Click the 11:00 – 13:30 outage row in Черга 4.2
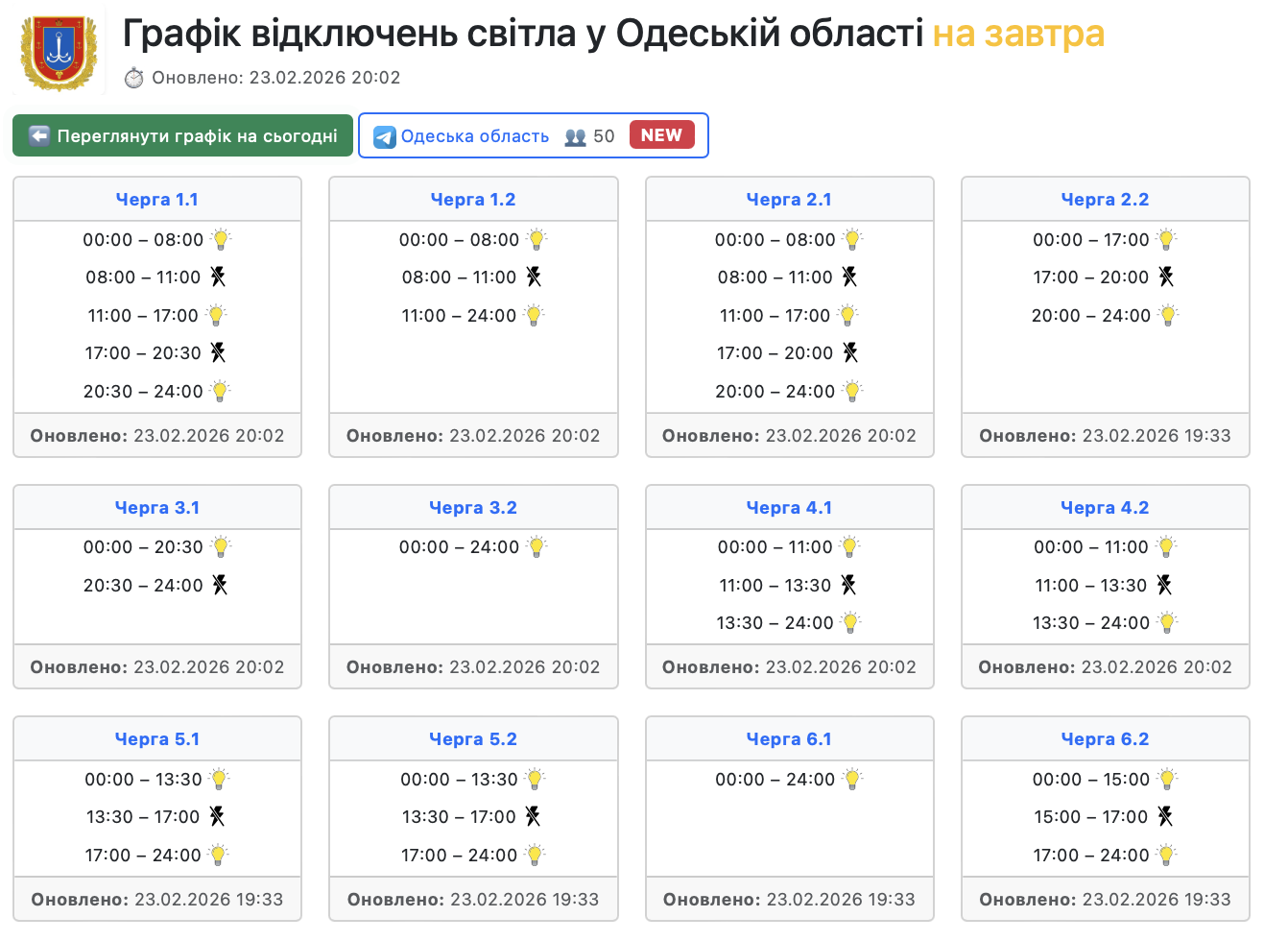The width and height of the screenshot is (1288, 941). click(1090, 586)
